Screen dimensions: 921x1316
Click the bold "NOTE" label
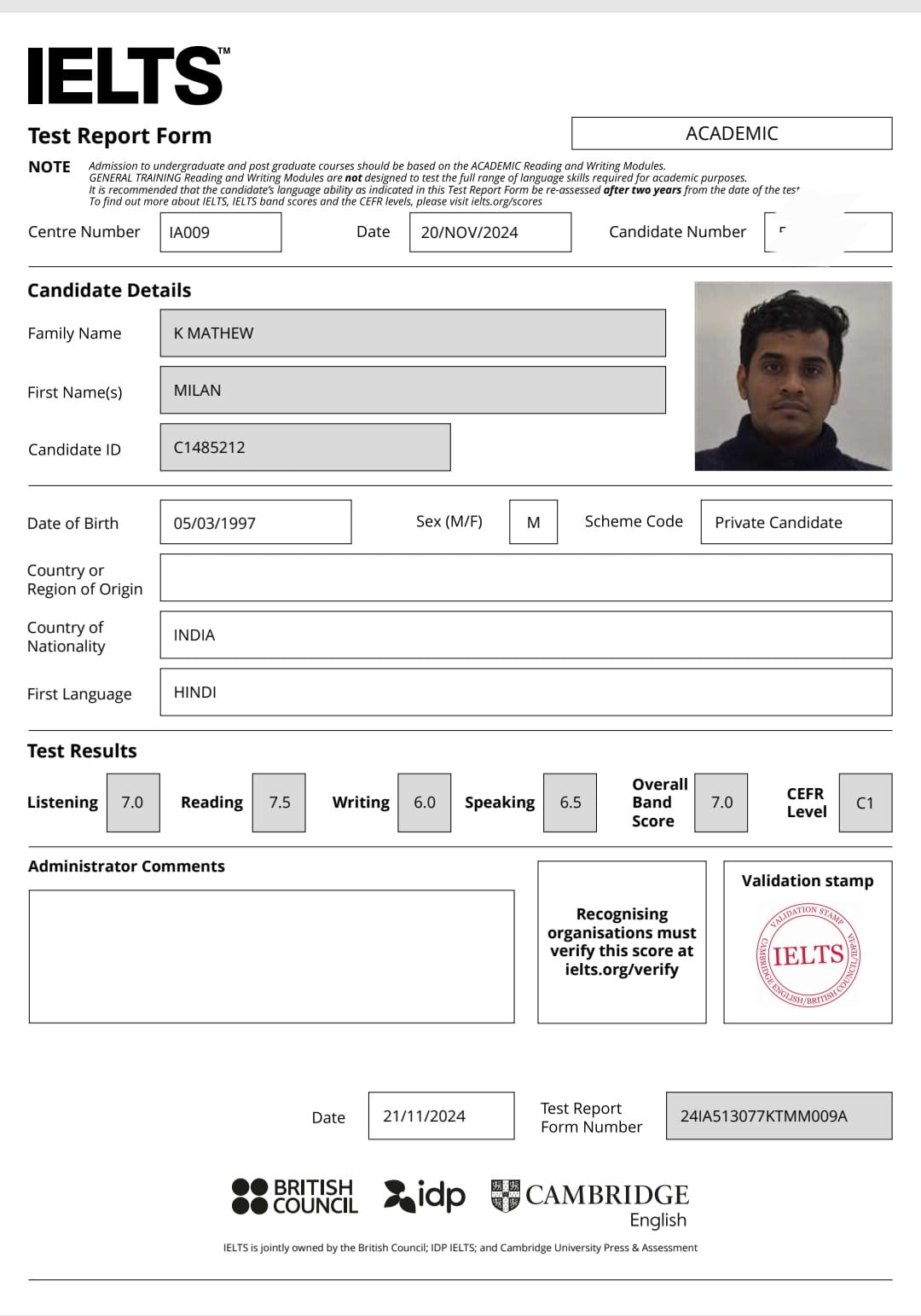[x=49, y=167]
